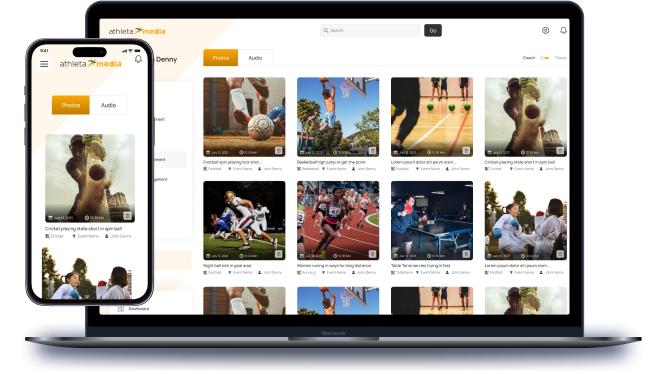Tap the notification bell on phone
This screenshot has width=665, height=374.
point(138,59)
